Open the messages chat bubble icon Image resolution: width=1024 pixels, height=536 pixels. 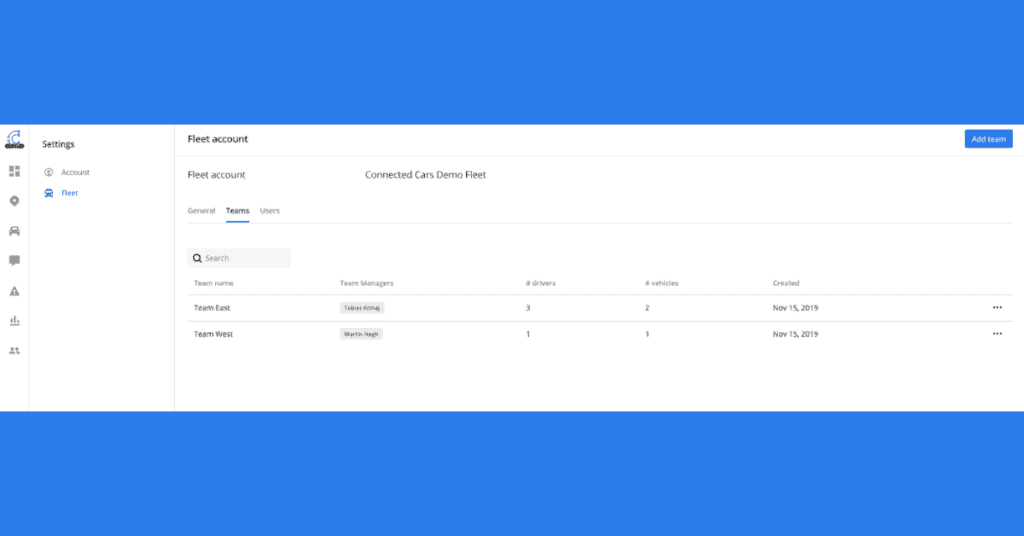[14, 261]
